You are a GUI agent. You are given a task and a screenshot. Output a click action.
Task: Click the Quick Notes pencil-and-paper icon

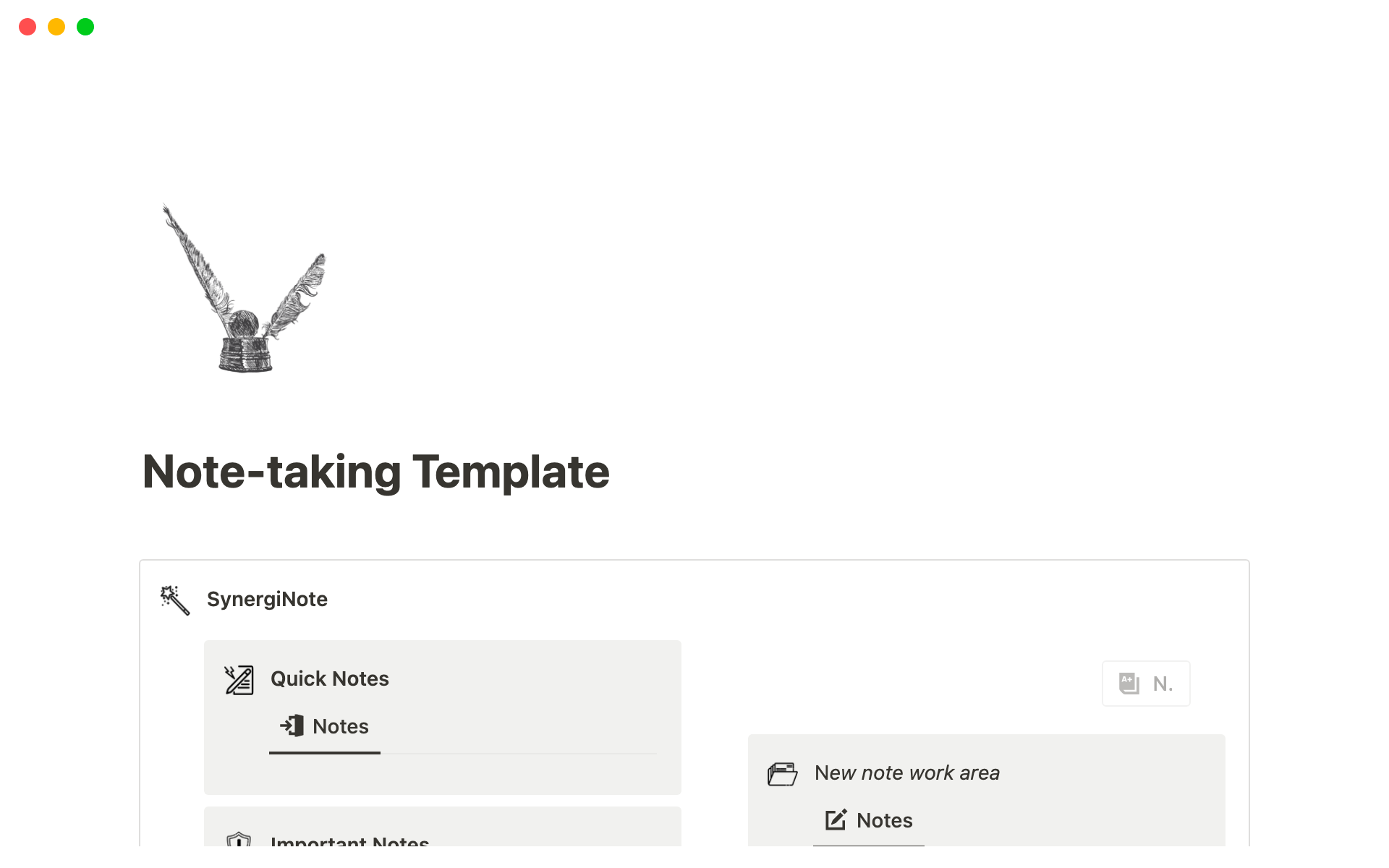[239, 680]
